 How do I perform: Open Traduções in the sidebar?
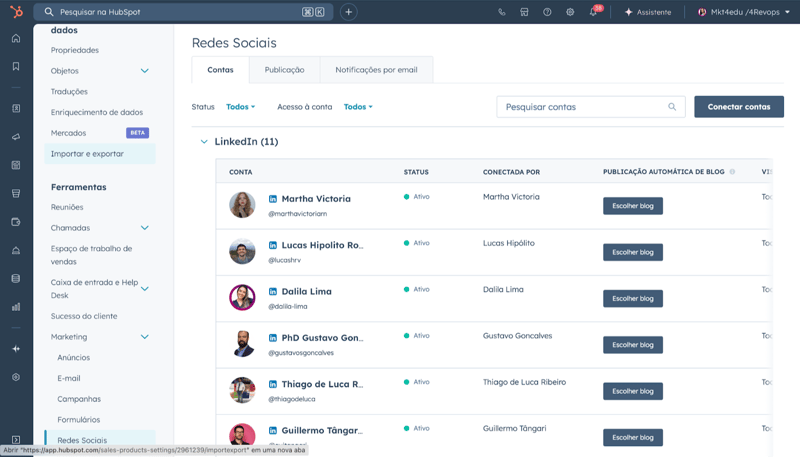point(69,91)
